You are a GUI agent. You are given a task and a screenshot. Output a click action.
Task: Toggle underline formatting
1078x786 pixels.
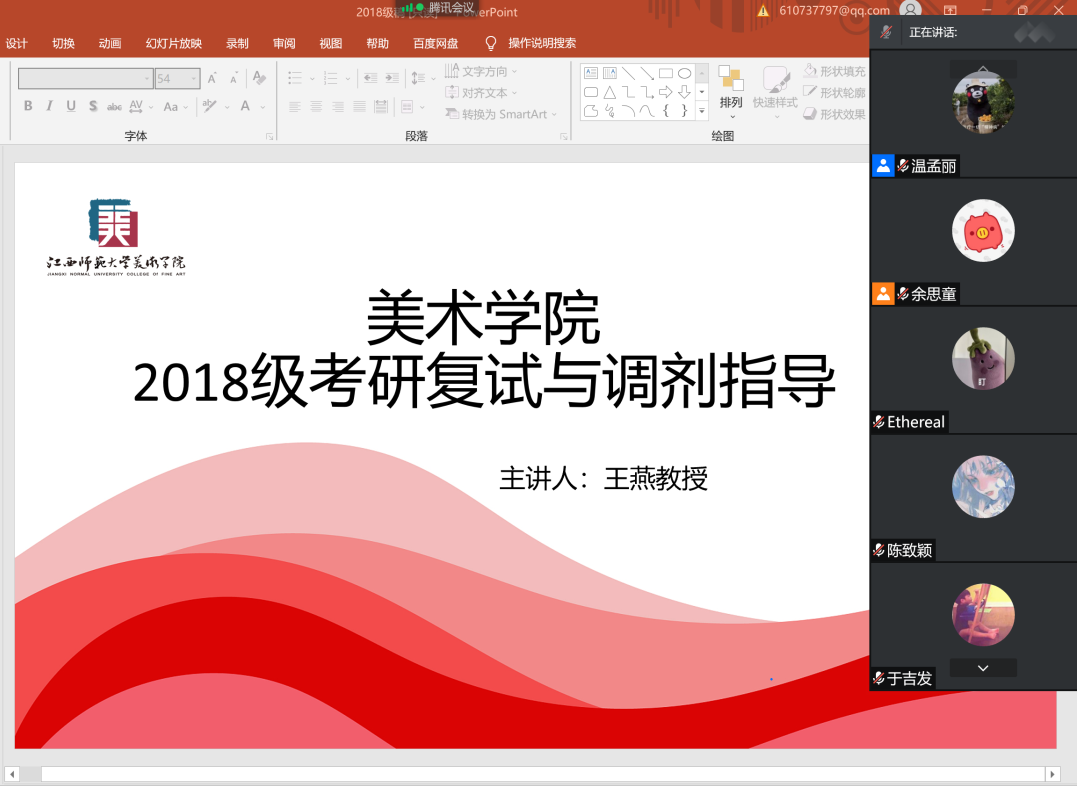click(71, 106)
